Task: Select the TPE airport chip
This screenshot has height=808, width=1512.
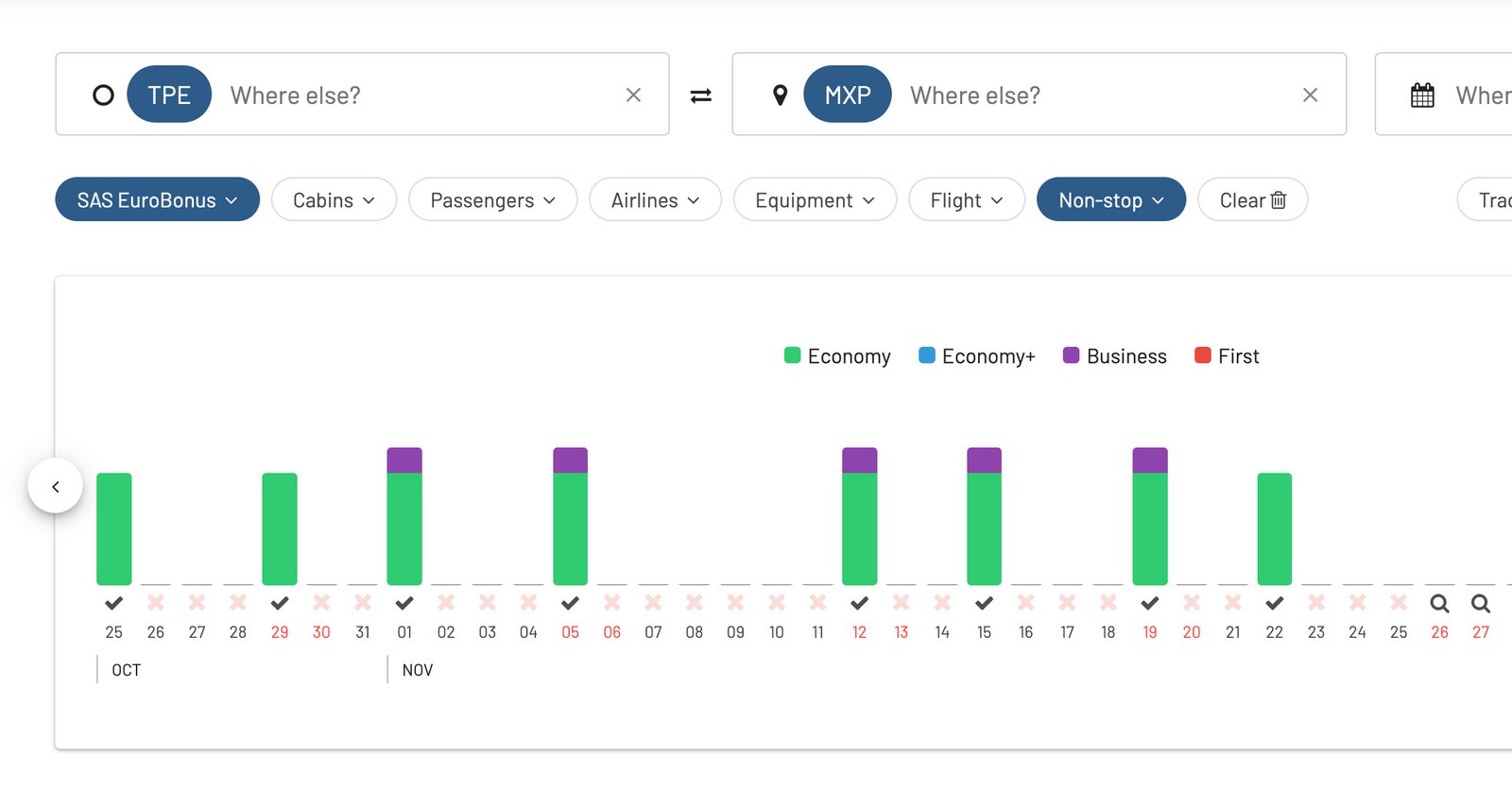Action: [x=169, y=95]
